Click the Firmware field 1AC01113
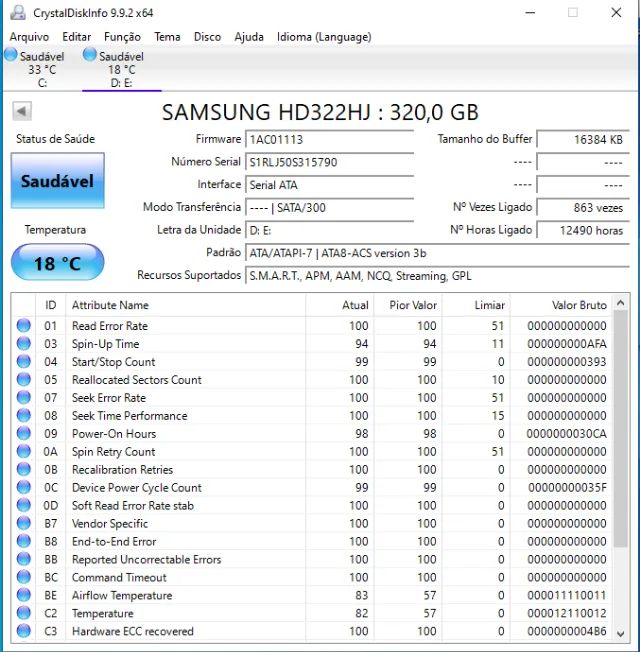This screenshot has width=640, height=652. click(x=329, y=140)
